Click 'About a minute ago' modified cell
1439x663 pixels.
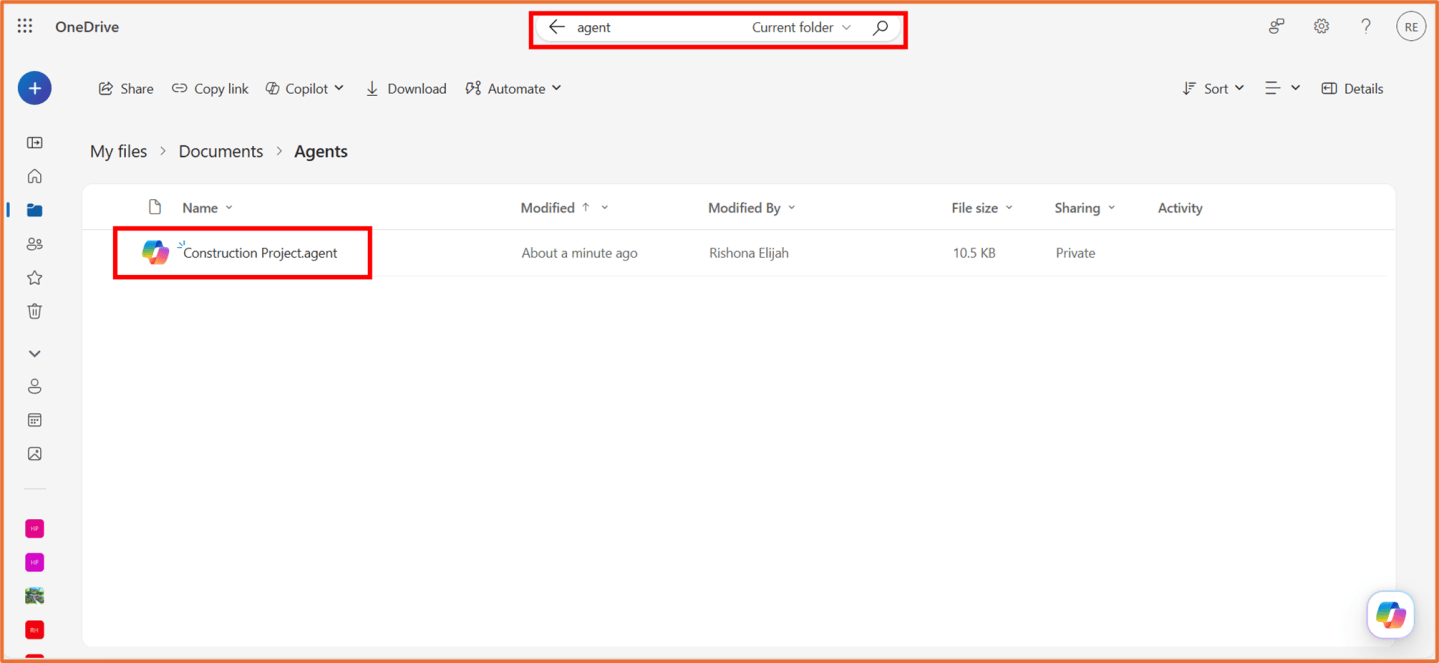pos(579,253)
